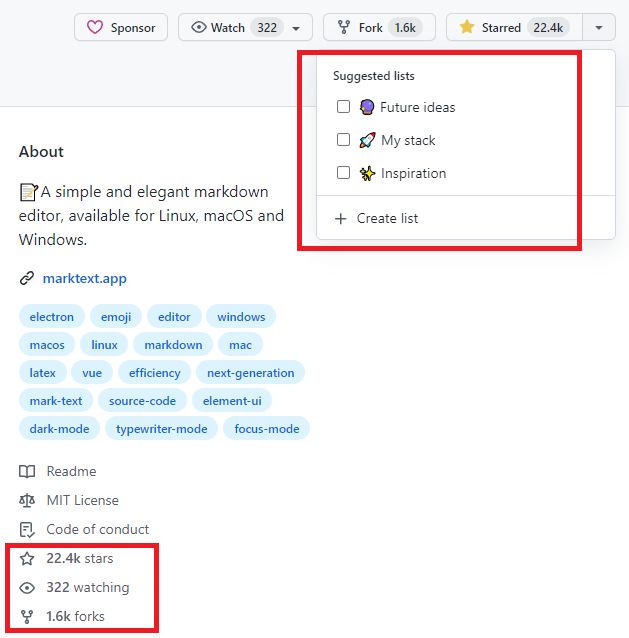This screenshot has height=638, width=629.
Task: Click the Code of conduct icon
Action: pyautogui.click(x=27, y=529)
